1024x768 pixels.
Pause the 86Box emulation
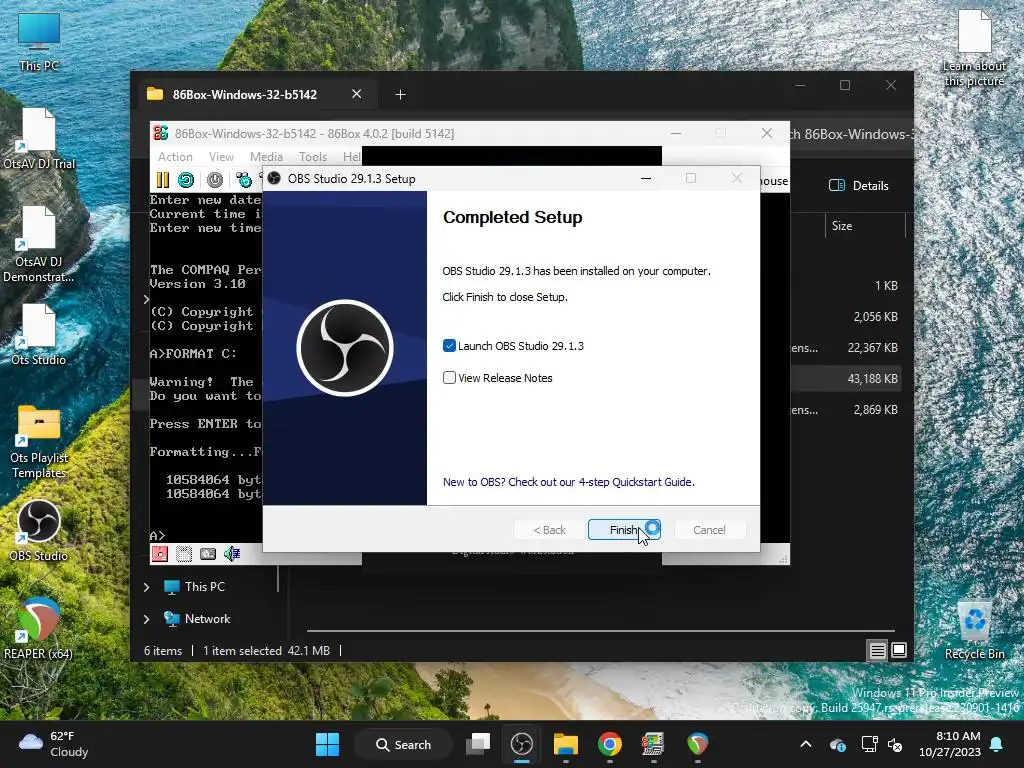(163, 180)
